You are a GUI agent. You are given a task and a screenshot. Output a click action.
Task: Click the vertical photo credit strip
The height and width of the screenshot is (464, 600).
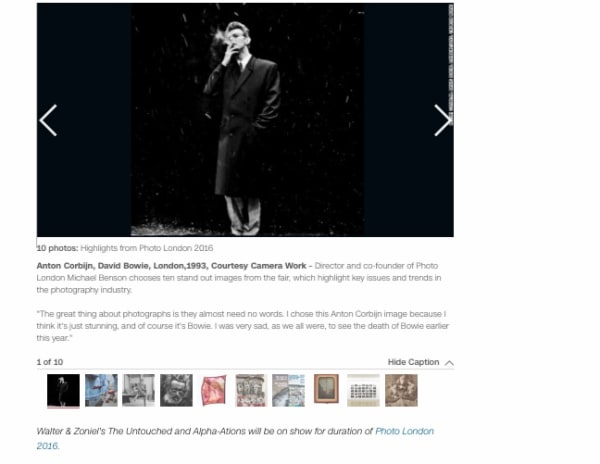pyautogui.click(x=451, y=63)
